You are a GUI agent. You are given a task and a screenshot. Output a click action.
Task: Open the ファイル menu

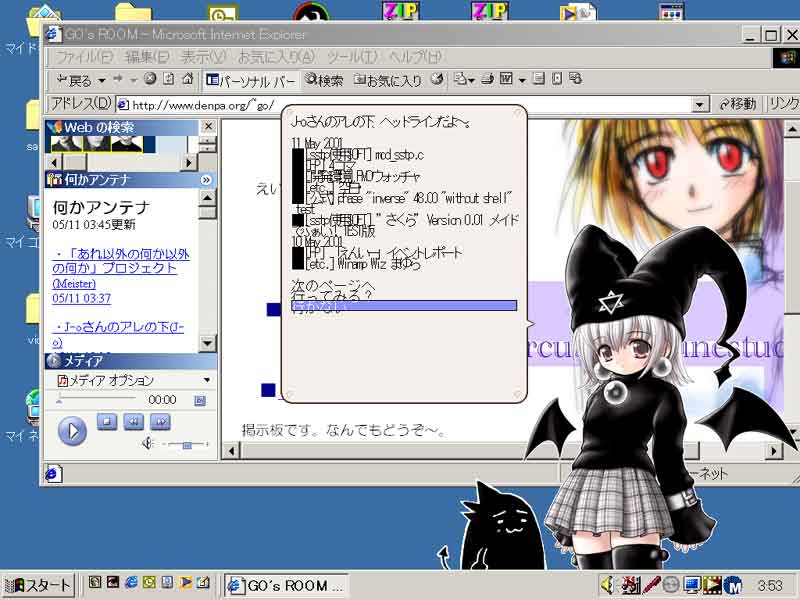click(x=83, y=57)
